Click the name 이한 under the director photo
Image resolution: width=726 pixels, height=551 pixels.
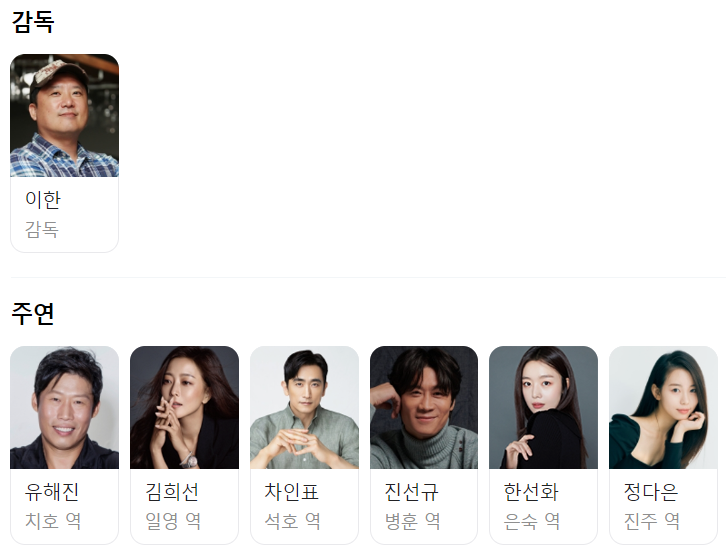click(x=43, y=200)
